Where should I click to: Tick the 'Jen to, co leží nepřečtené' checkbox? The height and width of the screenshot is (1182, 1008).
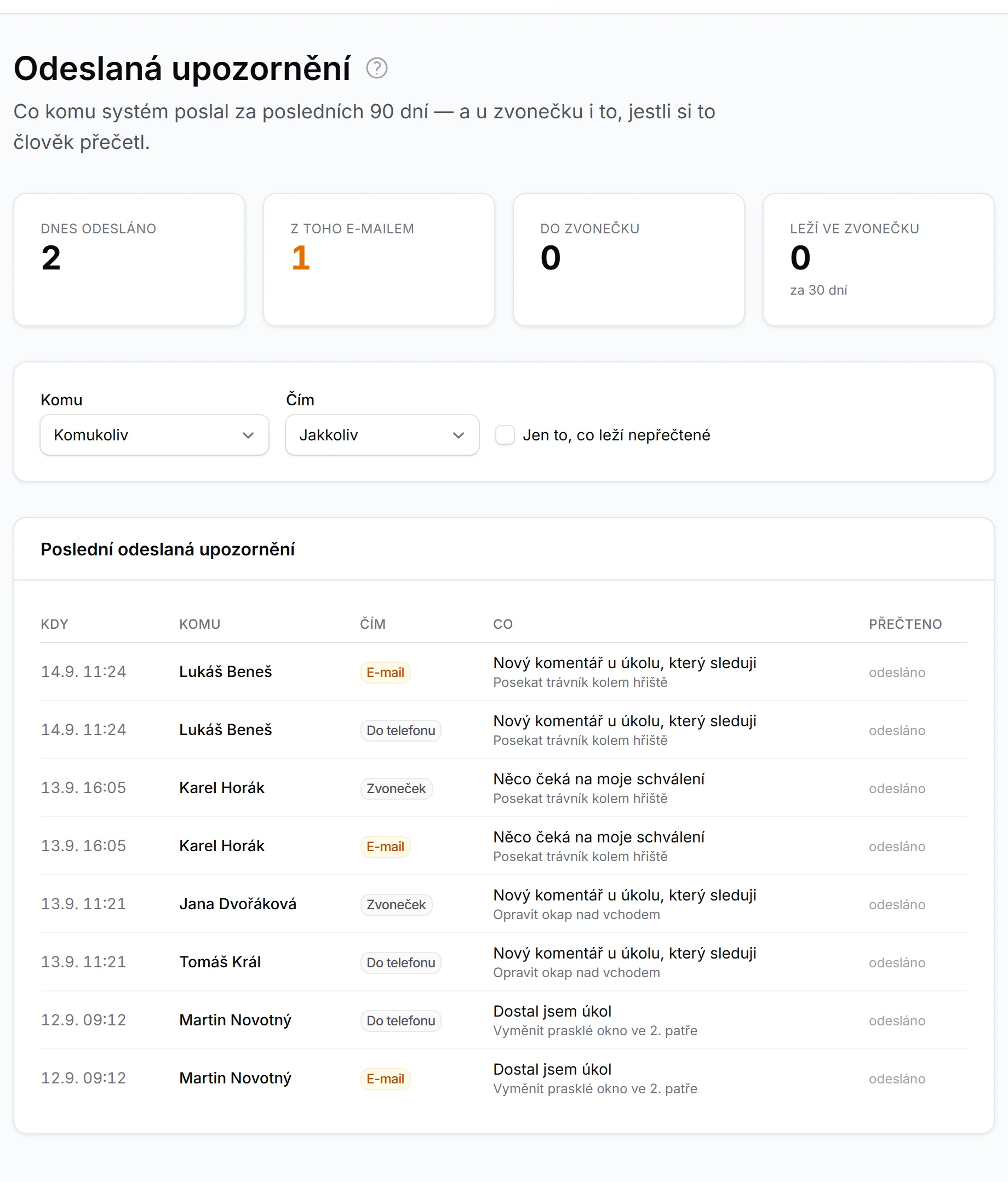[505, 435]
